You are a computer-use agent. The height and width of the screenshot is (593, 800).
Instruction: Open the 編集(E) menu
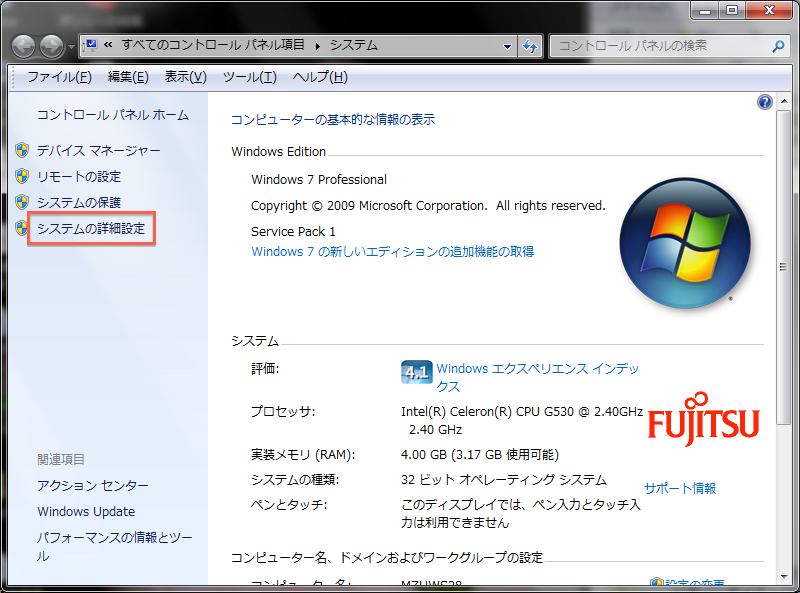tap(128, 77)
